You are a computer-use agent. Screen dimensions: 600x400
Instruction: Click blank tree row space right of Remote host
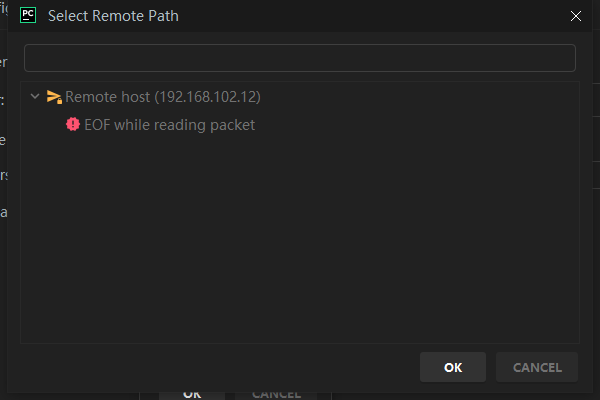click(x=420, y=97)
